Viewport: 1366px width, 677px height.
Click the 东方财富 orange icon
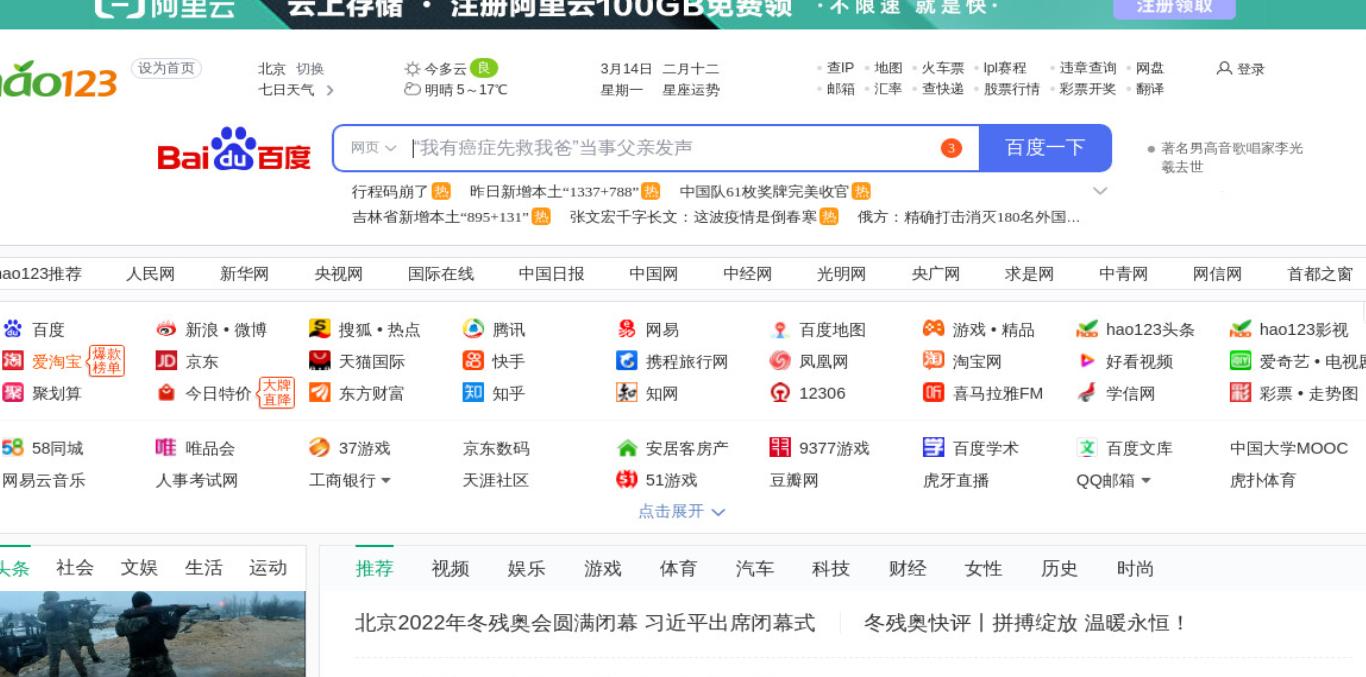pos(320,393)
